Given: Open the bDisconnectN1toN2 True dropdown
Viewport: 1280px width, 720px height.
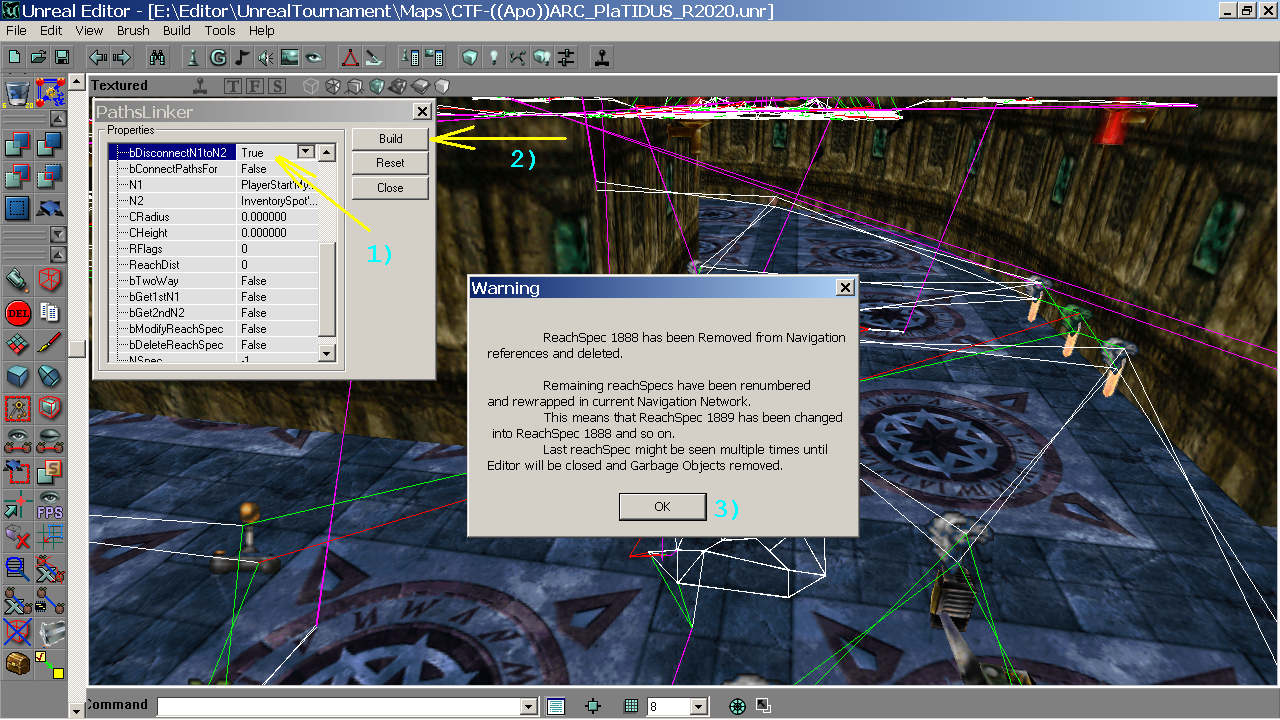Looking at the screenshot, I should click(306, 152).
